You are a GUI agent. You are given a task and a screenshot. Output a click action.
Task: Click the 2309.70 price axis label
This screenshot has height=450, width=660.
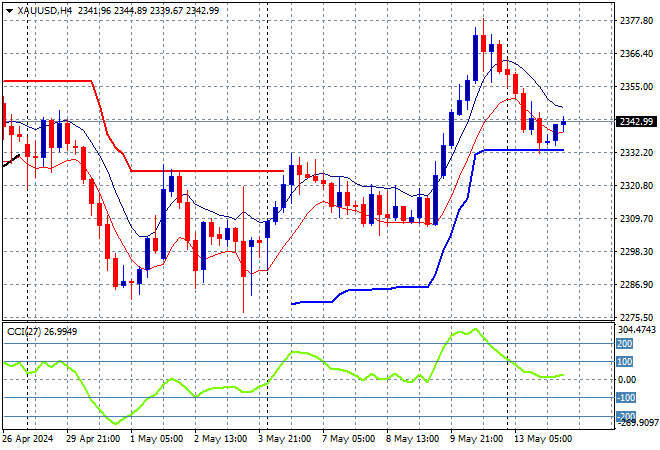[x=636, y=218]
